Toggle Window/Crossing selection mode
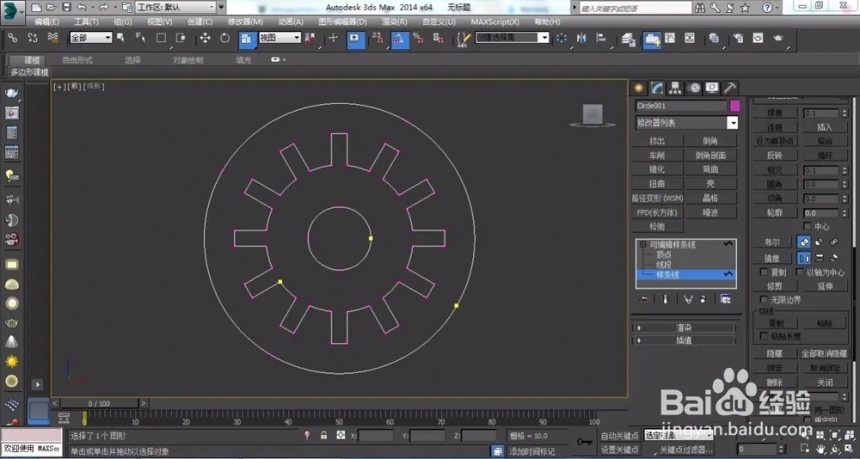 [x=180, y=38]
